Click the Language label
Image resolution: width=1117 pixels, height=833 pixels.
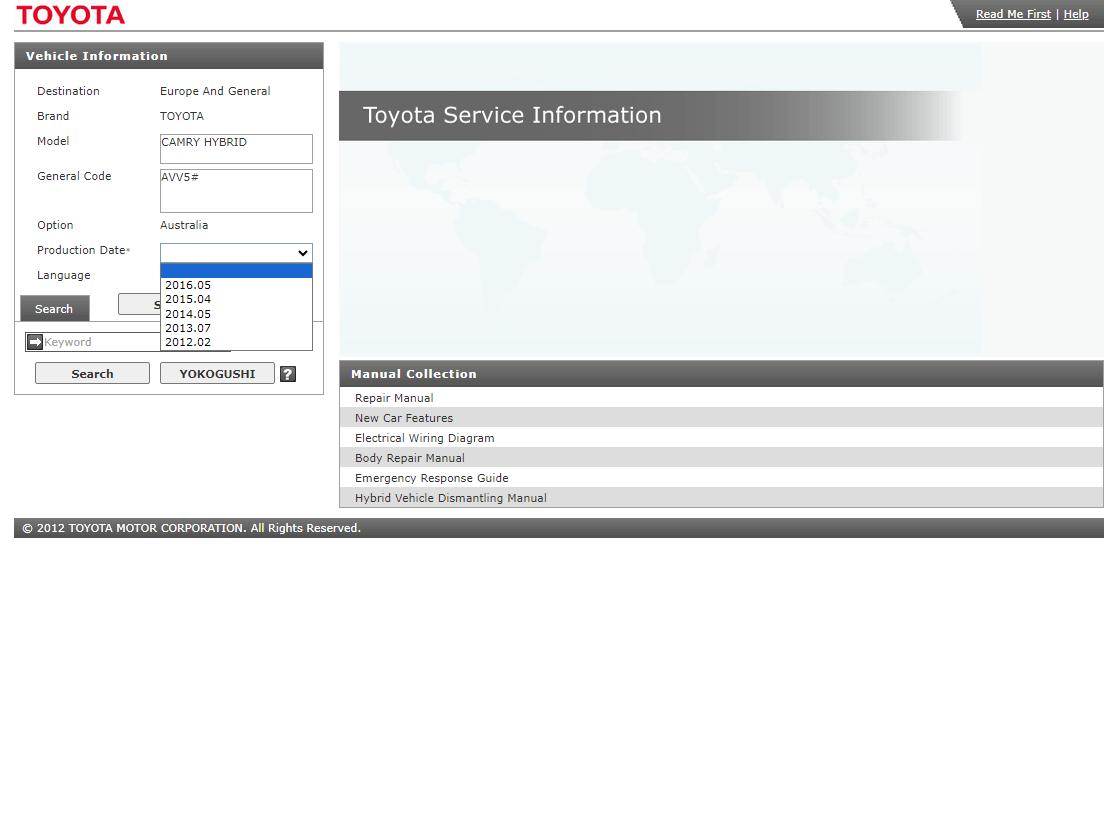pyautogui.click(x=63, y=275)
